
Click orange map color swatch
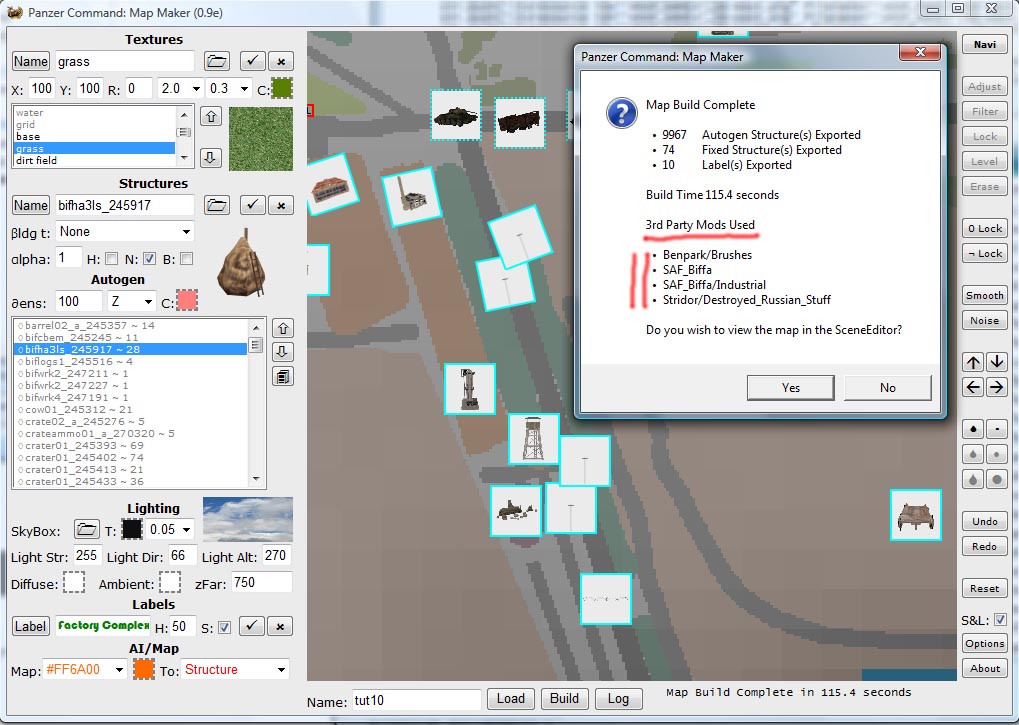143,669
